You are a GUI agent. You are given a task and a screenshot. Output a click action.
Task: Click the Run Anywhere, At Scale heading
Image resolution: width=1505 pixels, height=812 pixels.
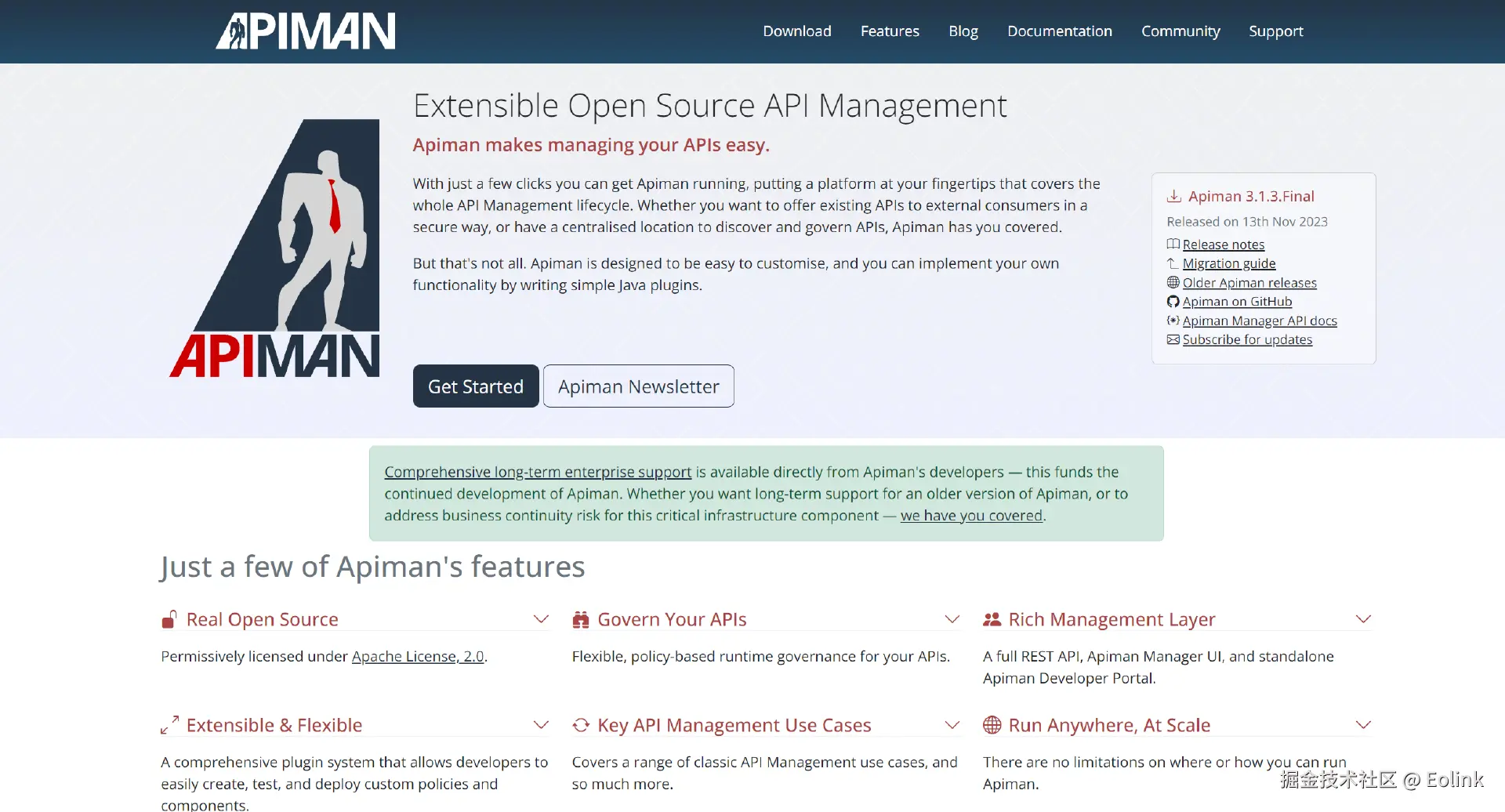(1109, 725)
